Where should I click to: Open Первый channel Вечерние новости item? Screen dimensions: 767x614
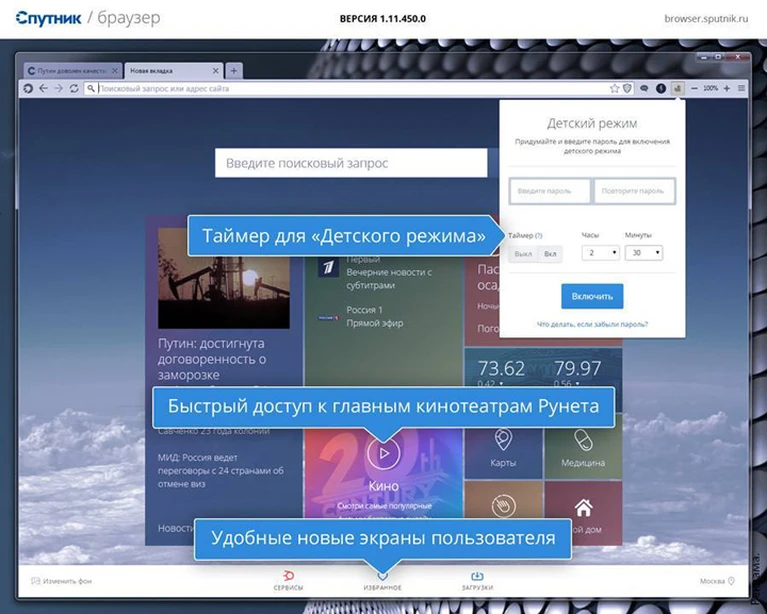coord(376,272)
